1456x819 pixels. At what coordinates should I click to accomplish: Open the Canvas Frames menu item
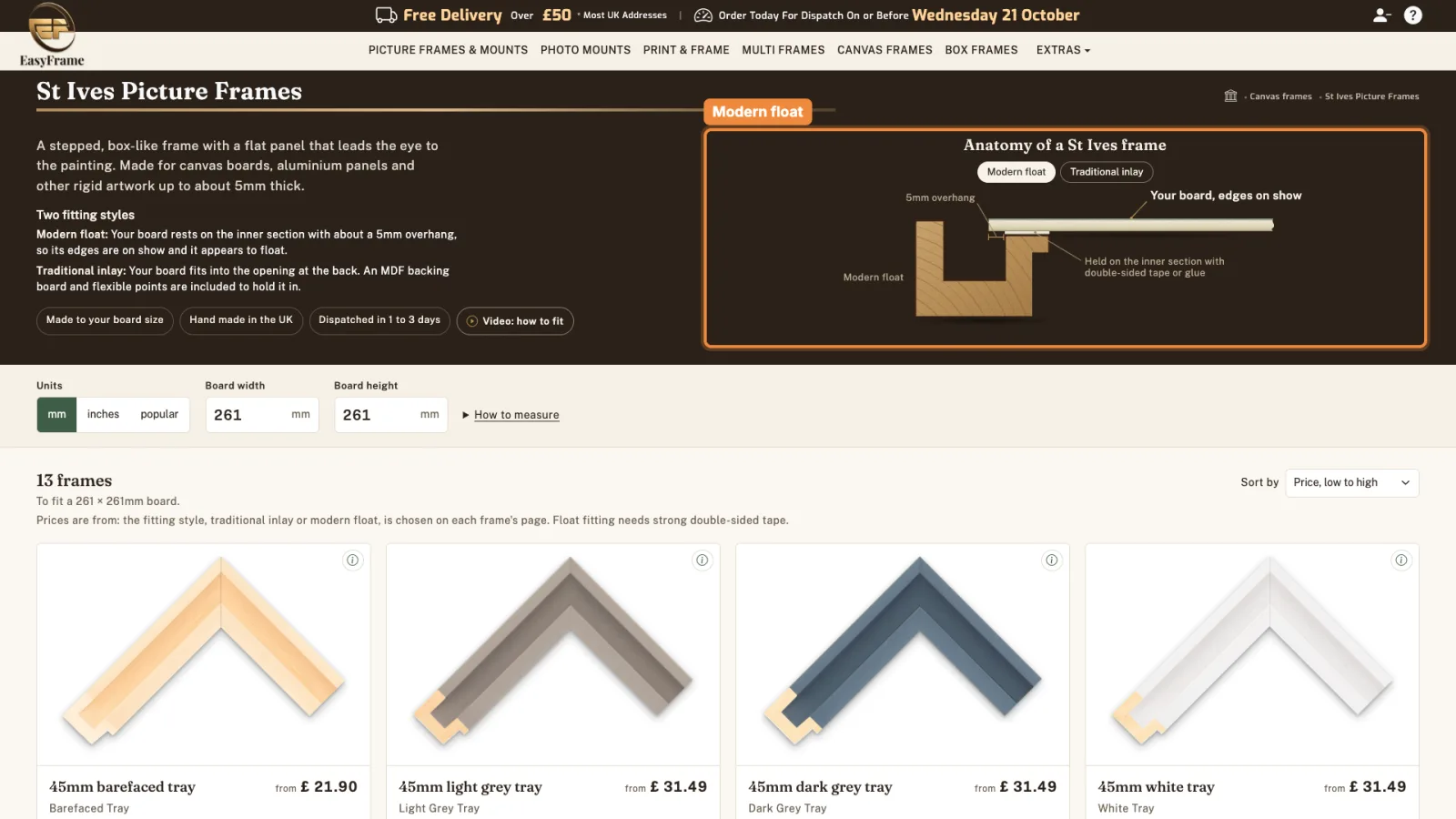coord(885,50)
